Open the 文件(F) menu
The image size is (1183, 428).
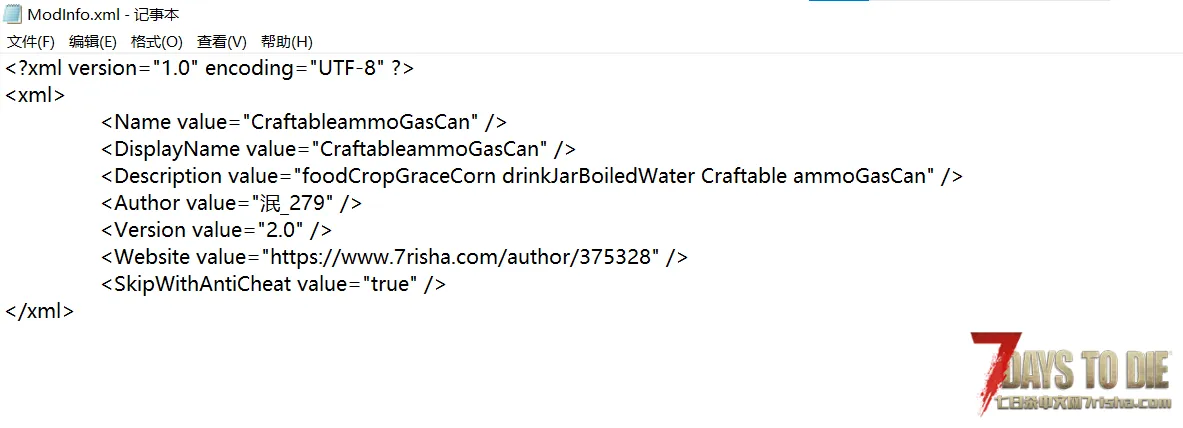tap(31, 42)
